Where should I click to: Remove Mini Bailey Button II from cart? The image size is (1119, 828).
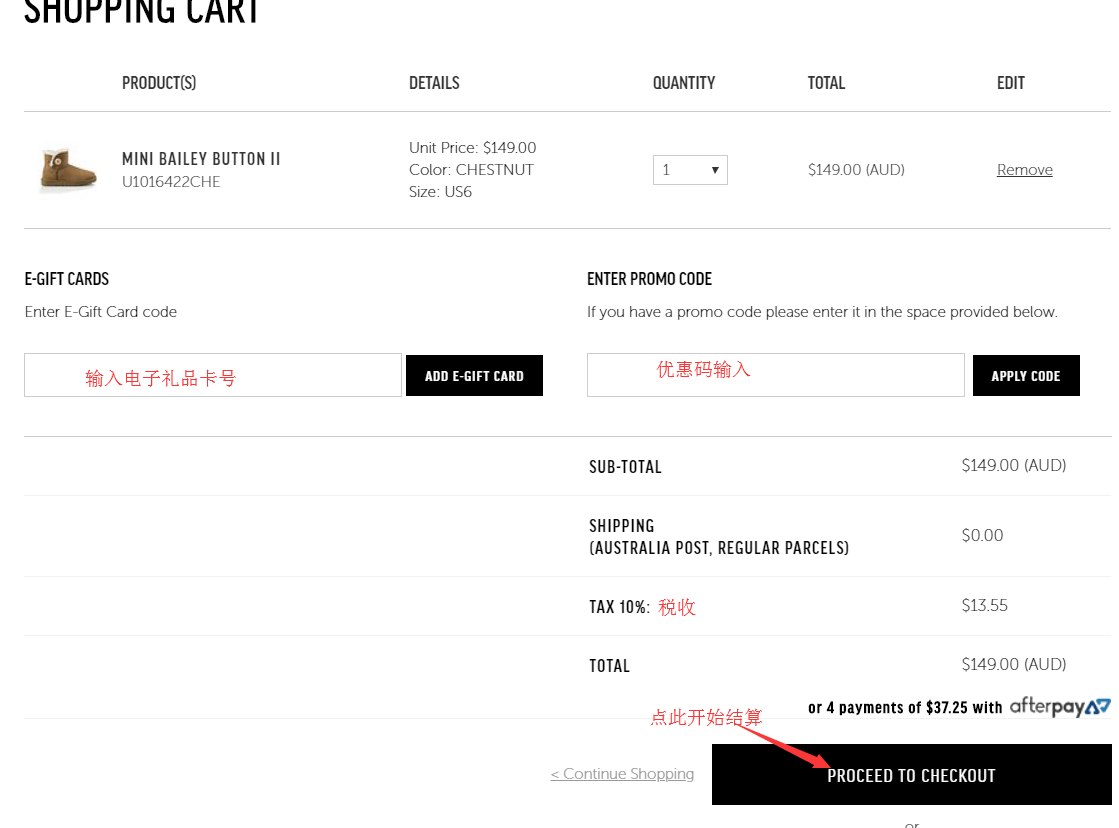coord(1024,170)
